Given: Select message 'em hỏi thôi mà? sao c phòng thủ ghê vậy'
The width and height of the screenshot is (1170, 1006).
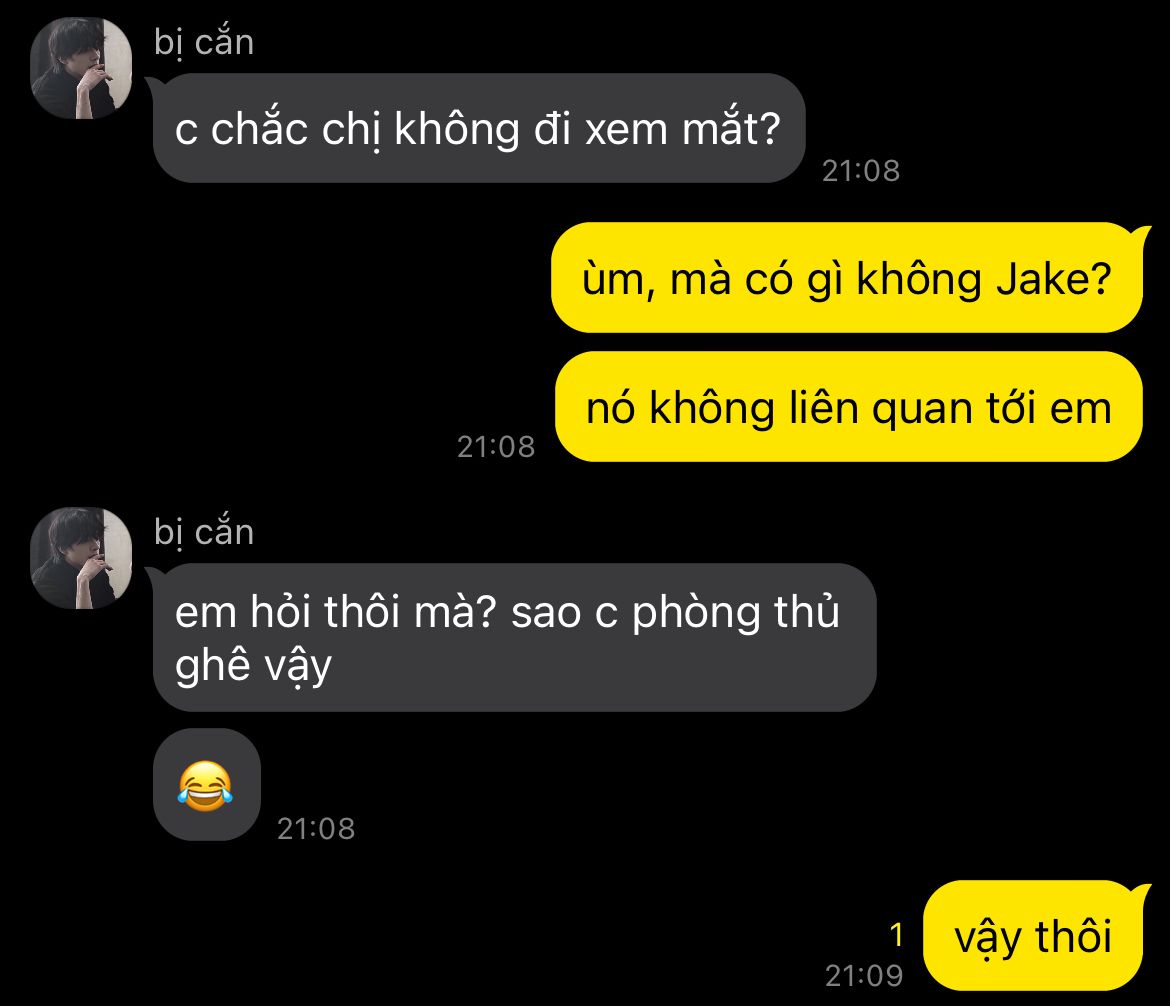Looking at the screenshot, I should (514, 637).
